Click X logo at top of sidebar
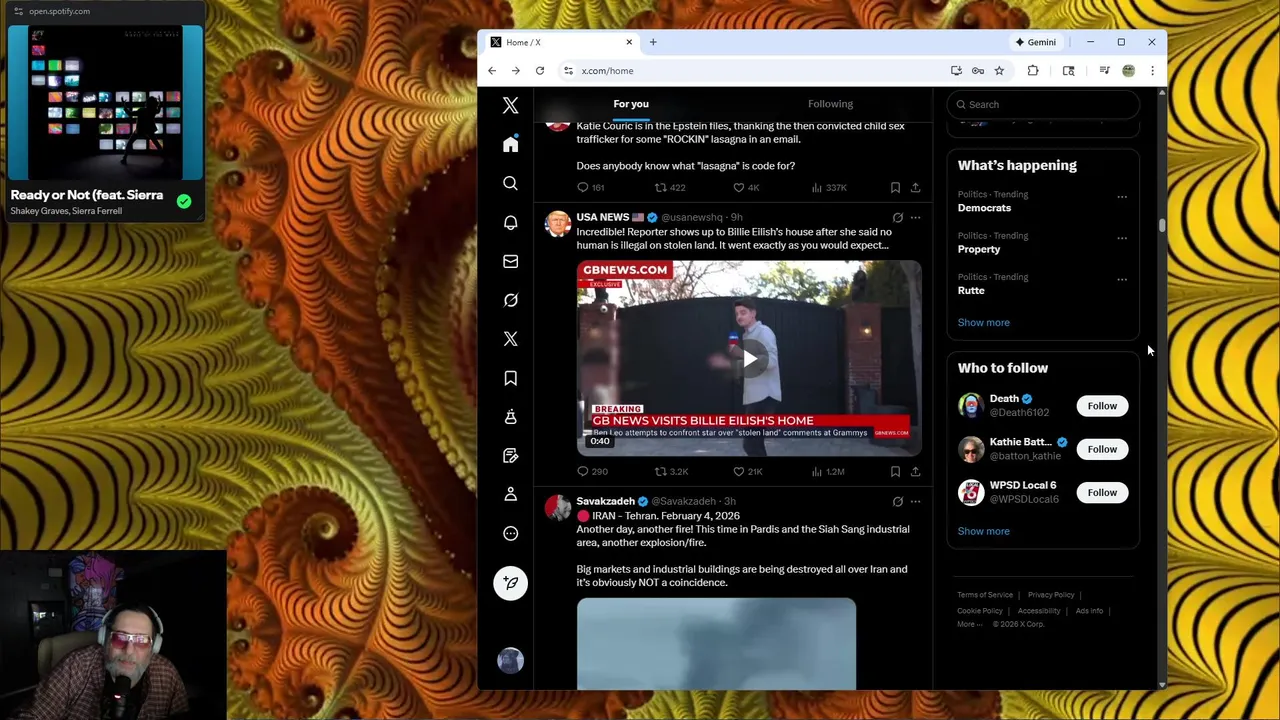 510,105
